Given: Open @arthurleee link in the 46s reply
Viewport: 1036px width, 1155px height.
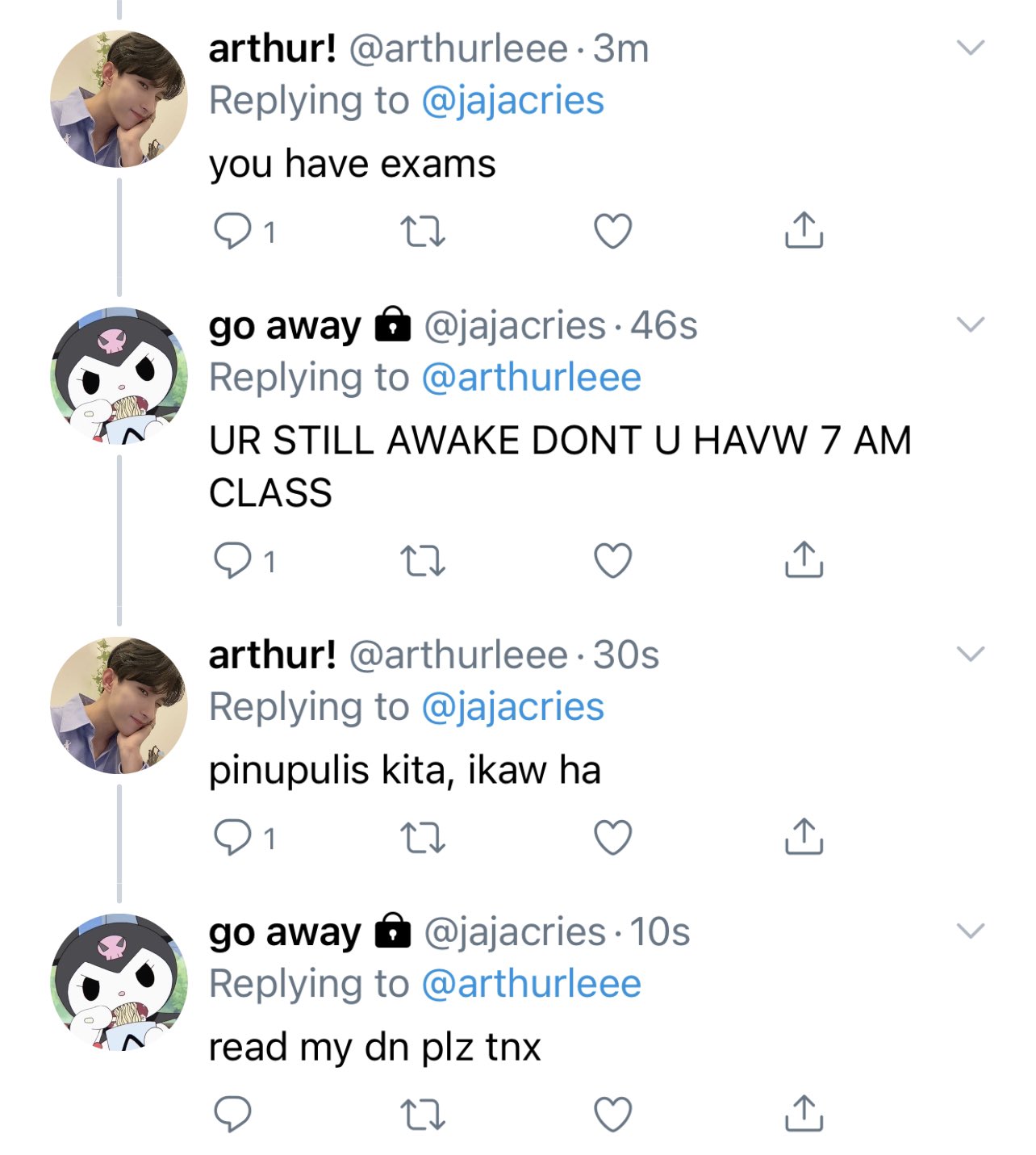Looking at the screenshot, I should click(x=531, y=378).
